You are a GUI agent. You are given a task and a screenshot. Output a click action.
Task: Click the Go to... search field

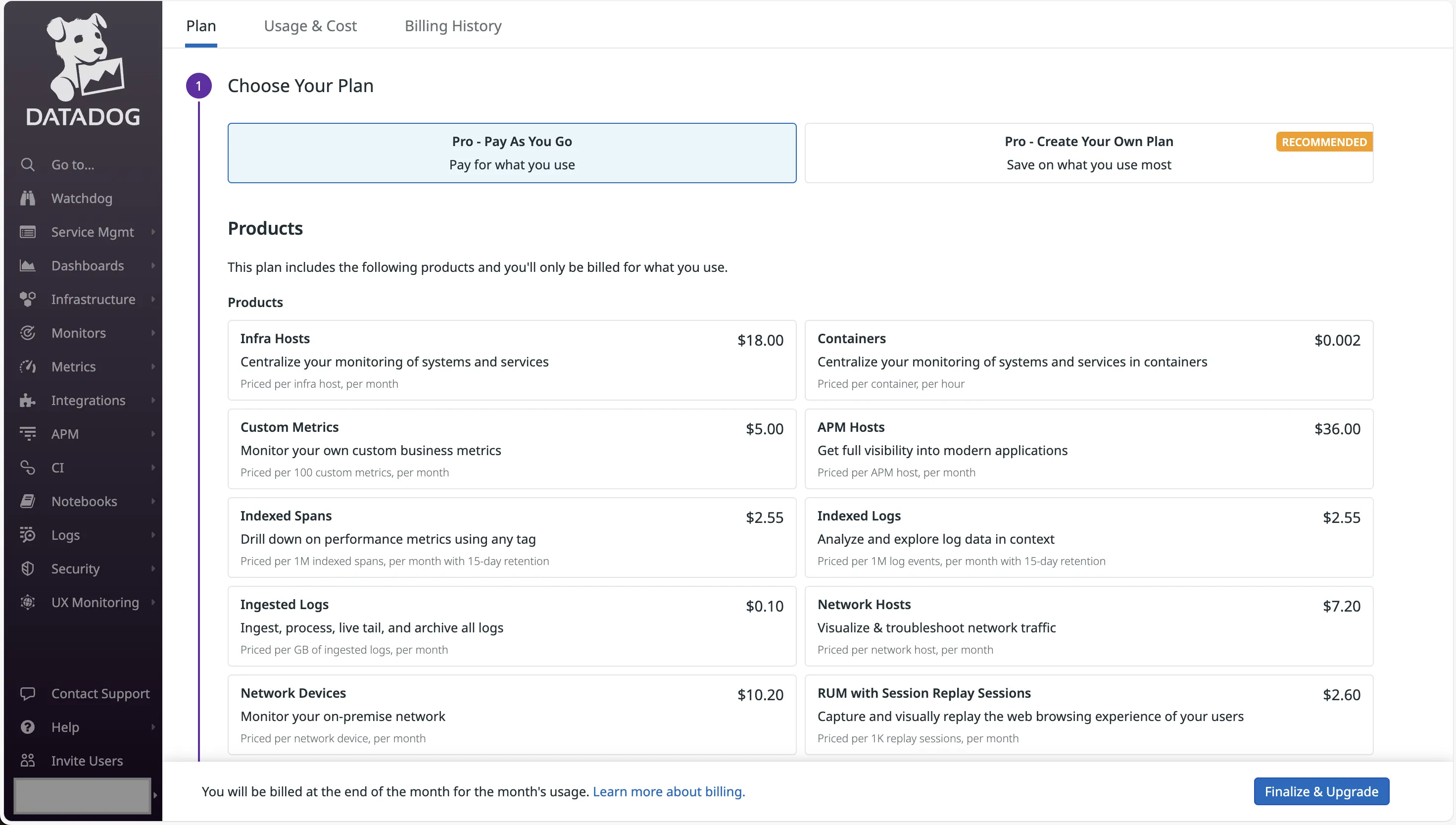tap(72, 165)
